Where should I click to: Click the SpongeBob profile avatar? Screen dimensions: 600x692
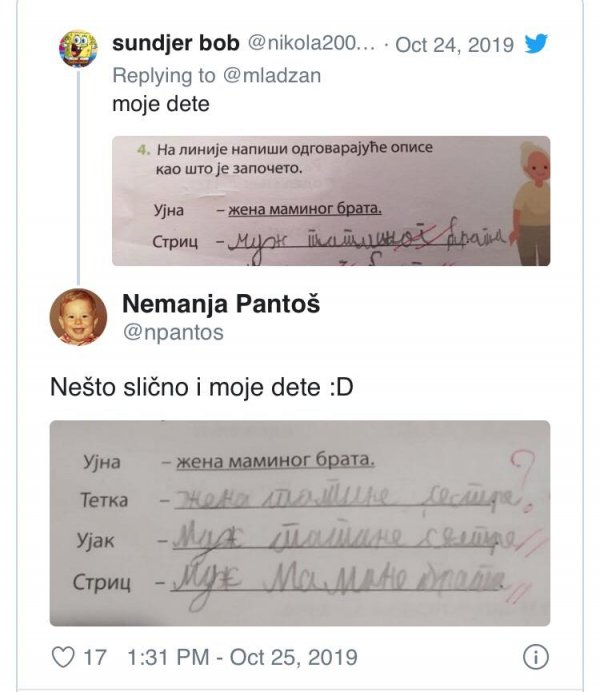click(80, 46)
